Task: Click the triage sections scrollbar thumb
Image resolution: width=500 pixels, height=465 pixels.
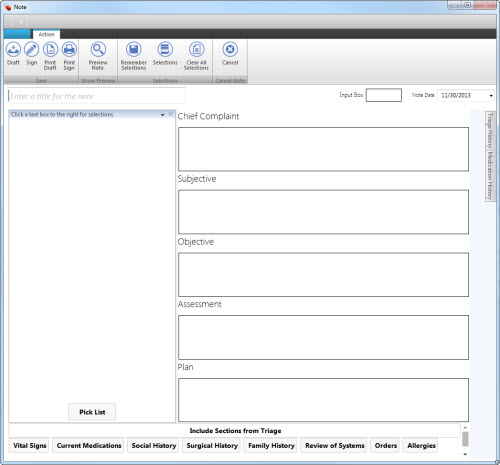Action: [x=465, y=439]
